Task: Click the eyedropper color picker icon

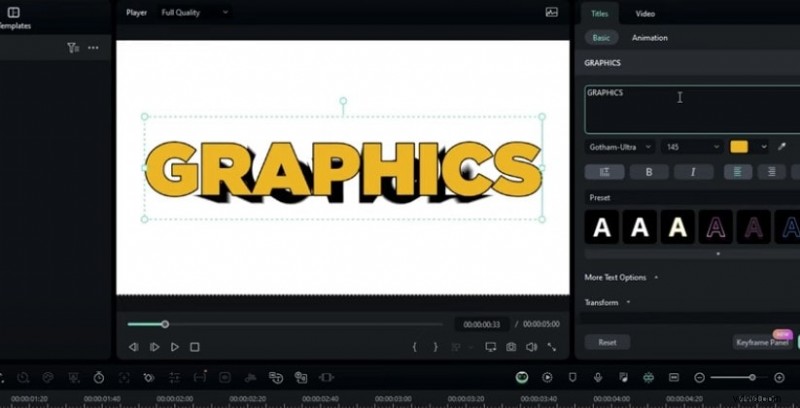Action: pos(782,147)
